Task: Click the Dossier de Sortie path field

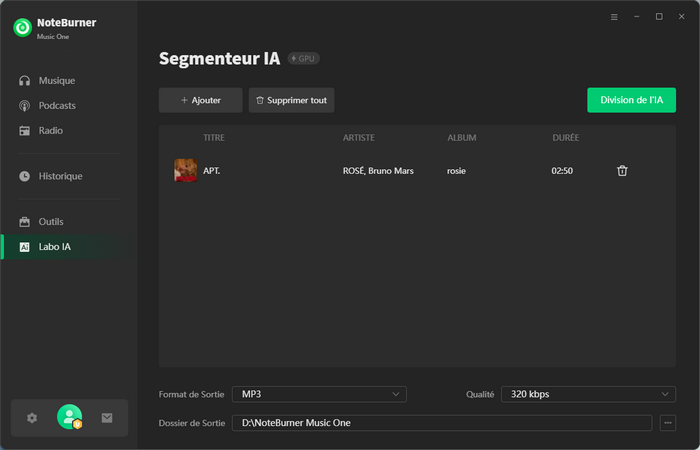Action: [x=441, y=423]
